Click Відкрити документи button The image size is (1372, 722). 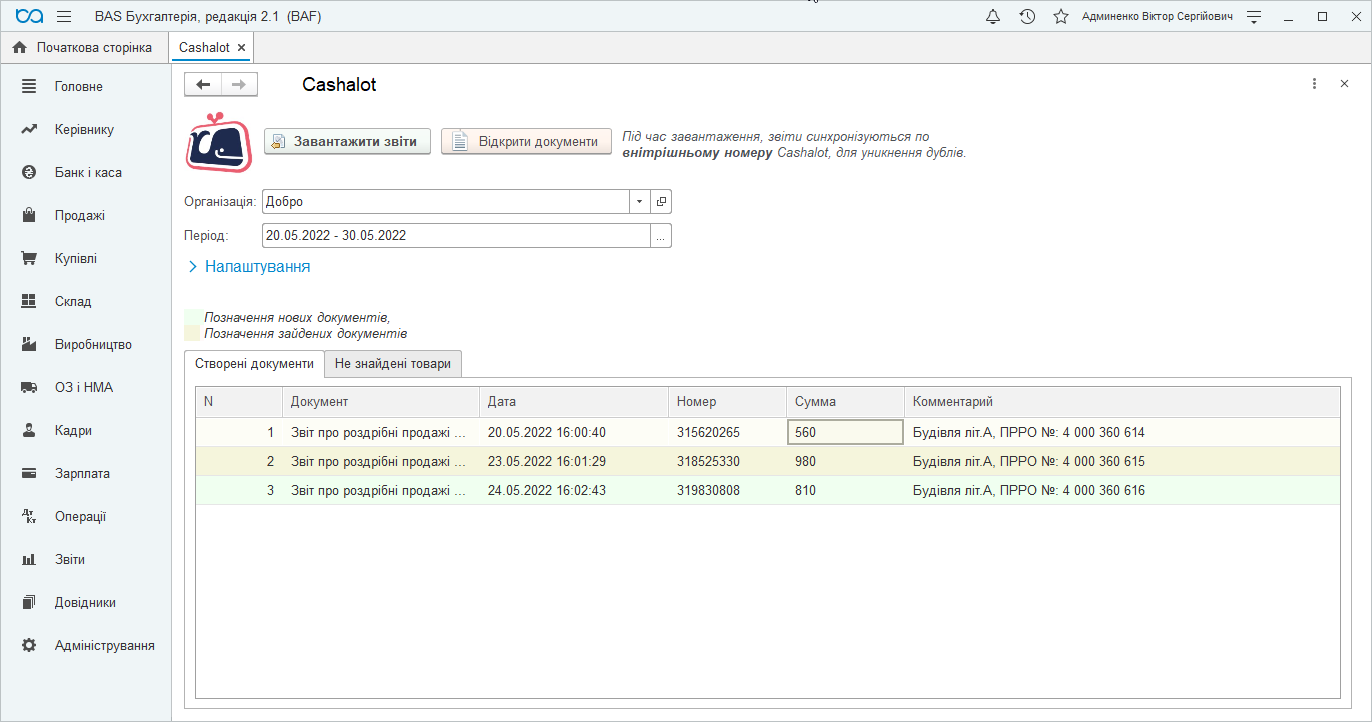pyautogui.click(x=526, y=142)
